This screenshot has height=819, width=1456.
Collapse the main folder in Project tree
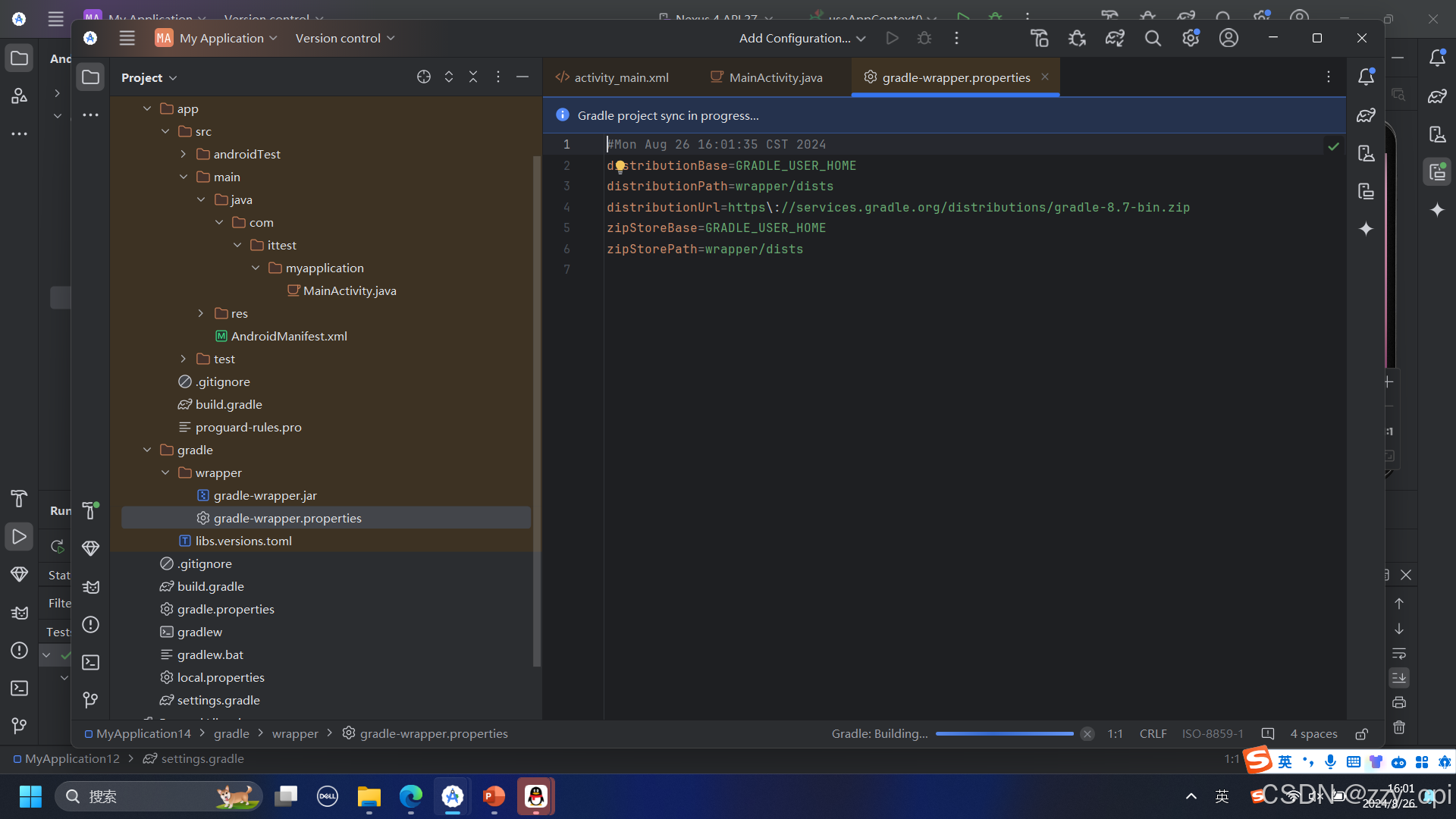[183, 177]
